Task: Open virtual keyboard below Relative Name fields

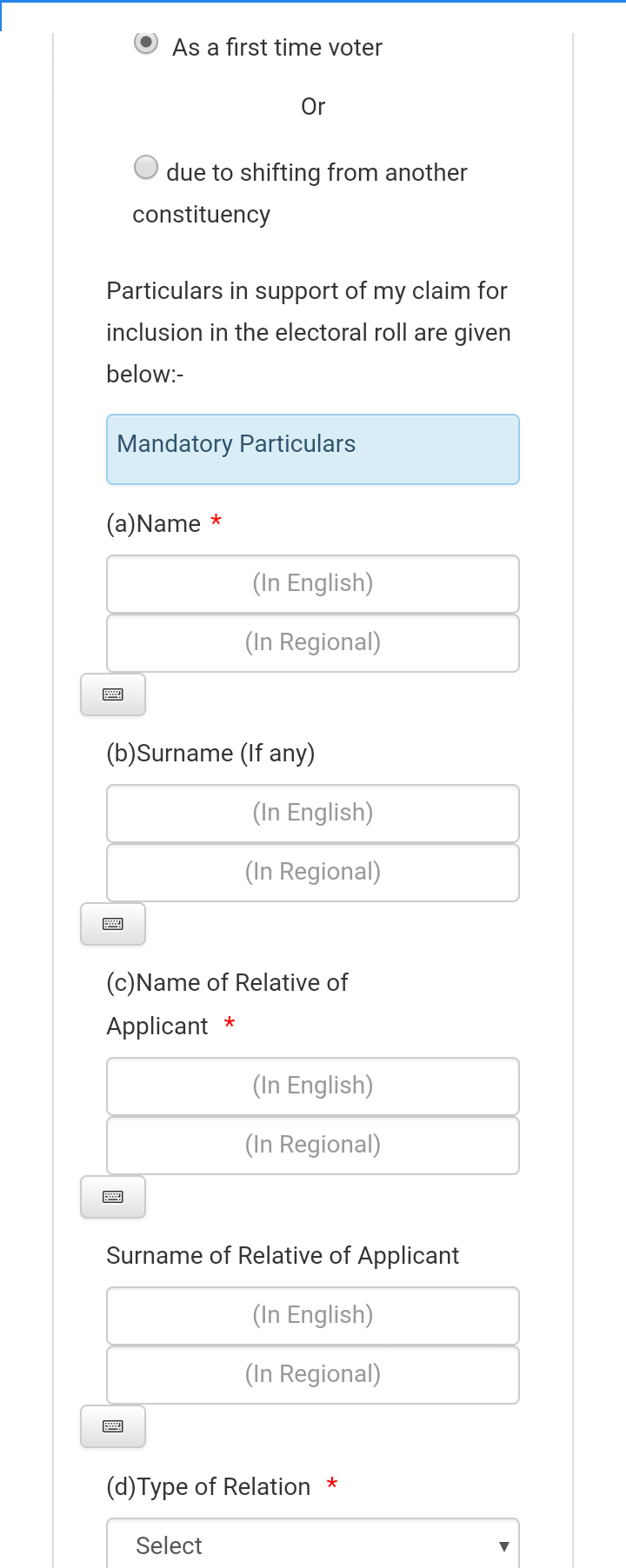Action: [113, 1197]
